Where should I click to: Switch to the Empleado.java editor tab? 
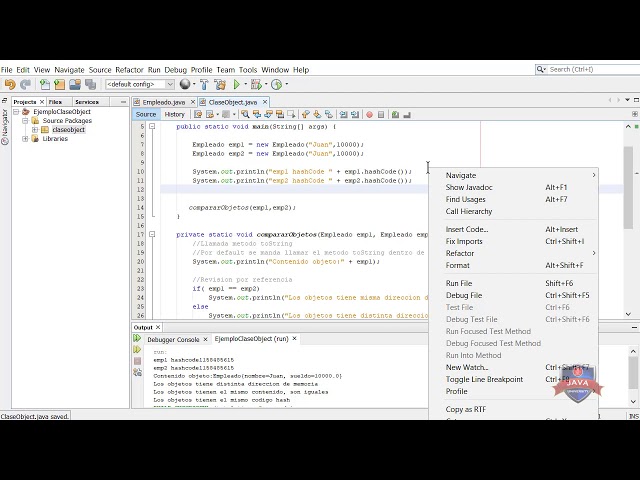[164, 102]
